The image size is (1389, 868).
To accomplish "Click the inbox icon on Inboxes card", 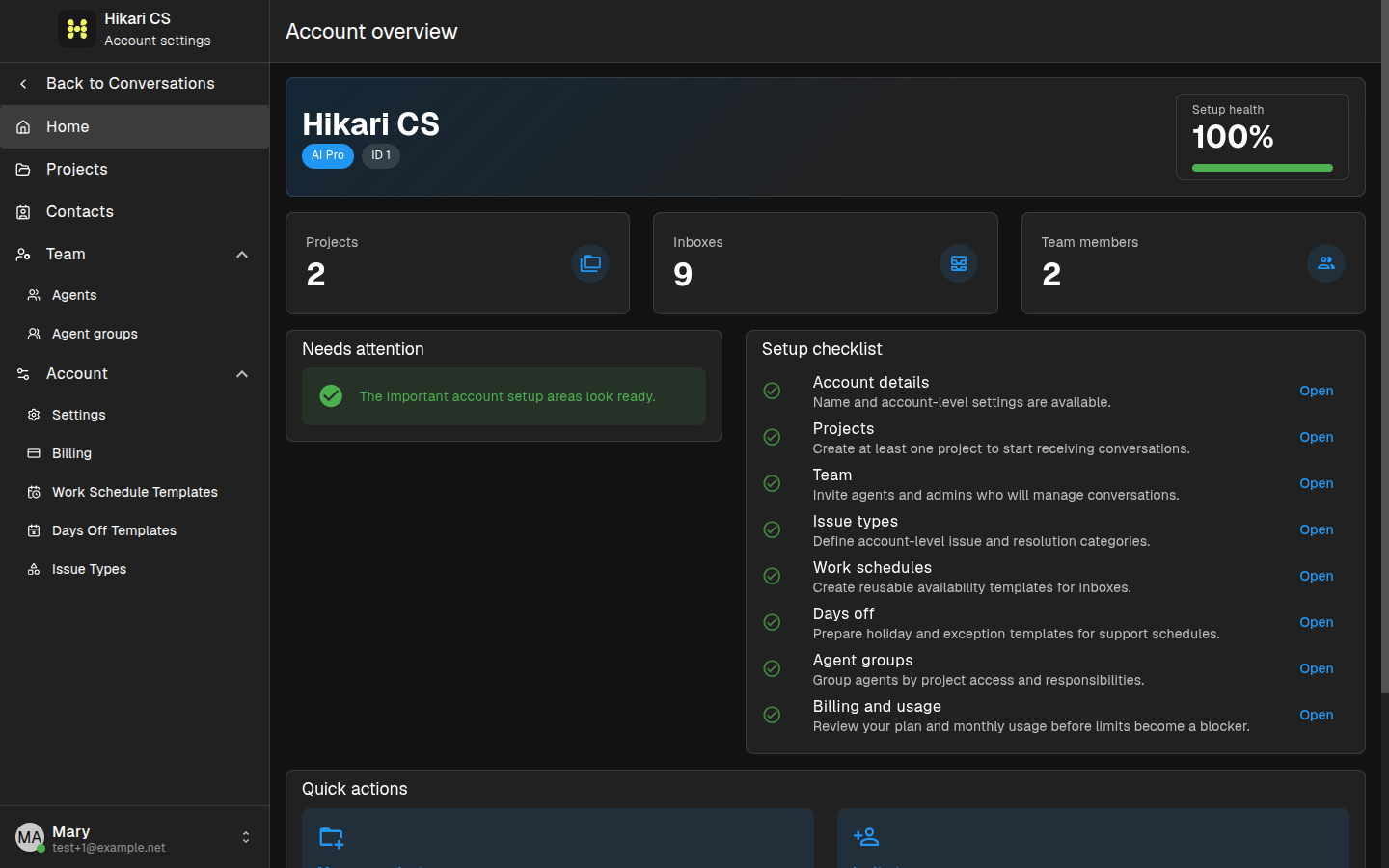I will point(959,263).
